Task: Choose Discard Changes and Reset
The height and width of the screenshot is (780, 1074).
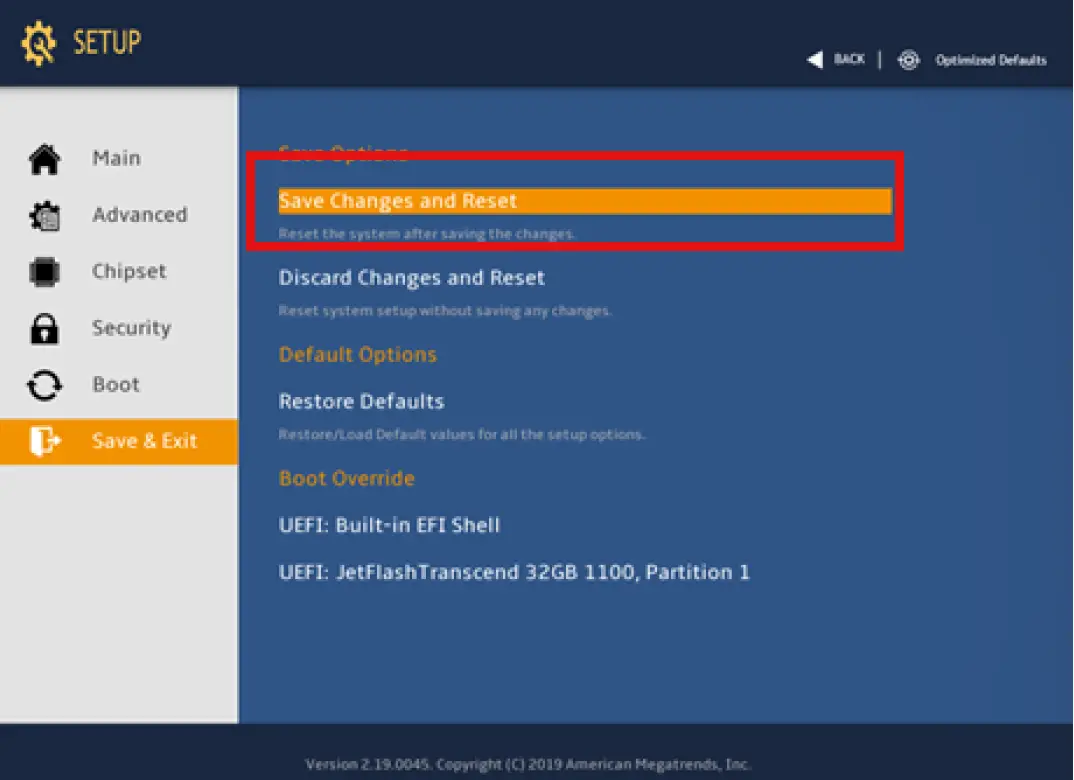Action: pos(411,277)
